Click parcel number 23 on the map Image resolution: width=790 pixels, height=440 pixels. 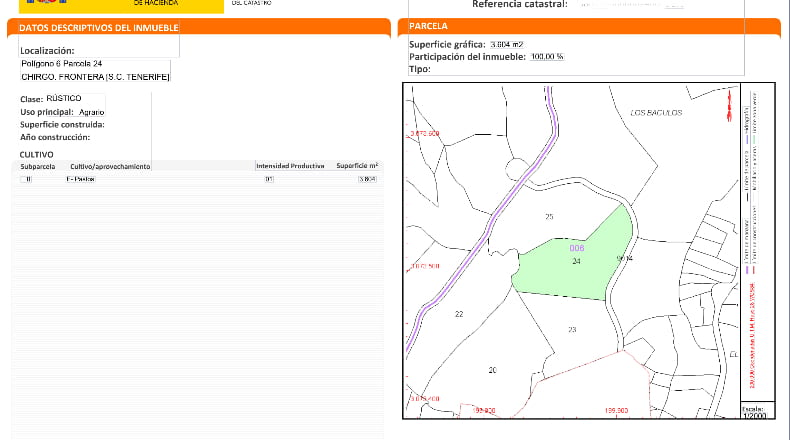572,330
